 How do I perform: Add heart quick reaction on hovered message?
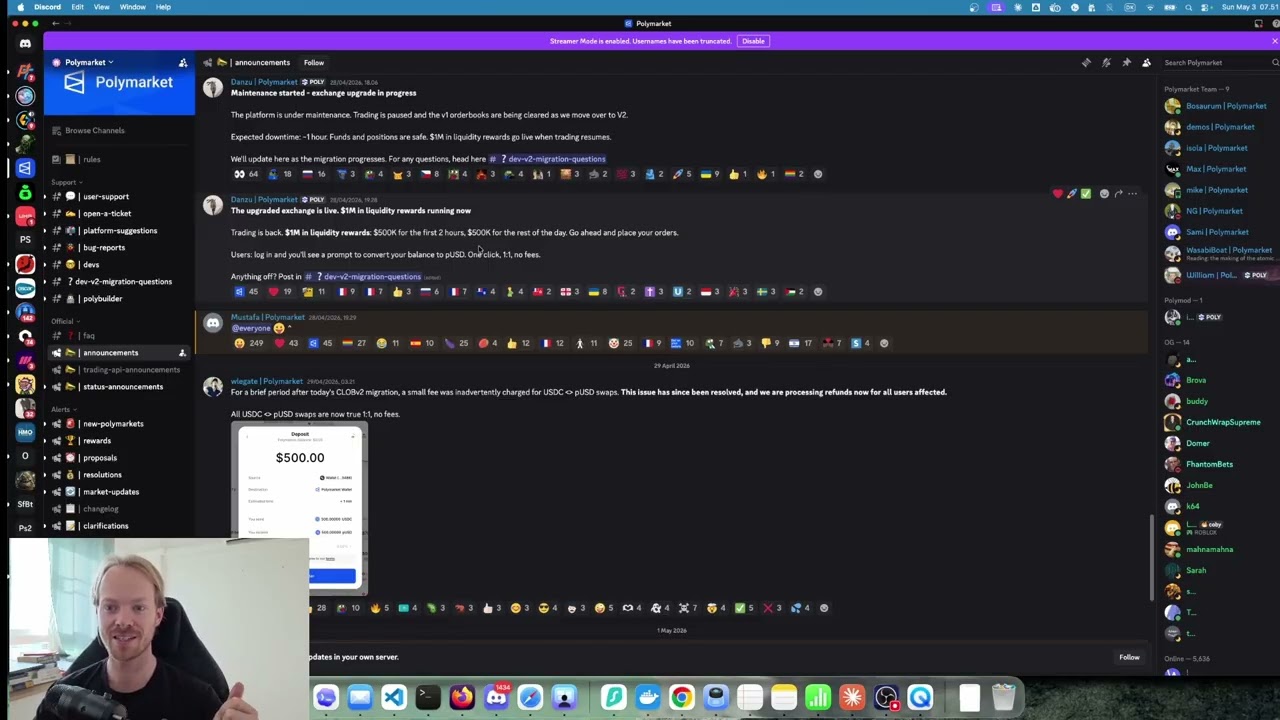point(1057,194)
